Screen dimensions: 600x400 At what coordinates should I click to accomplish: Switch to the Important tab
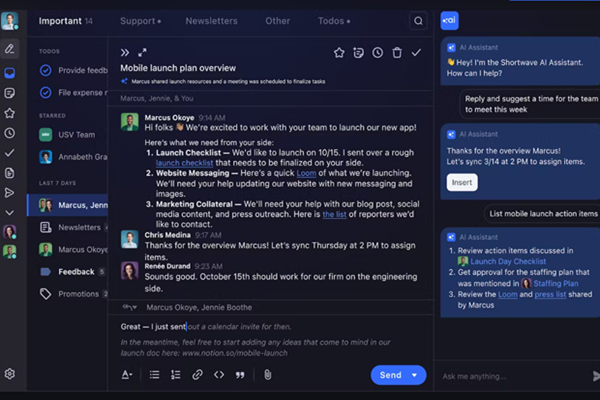click(x=65, y=21)
